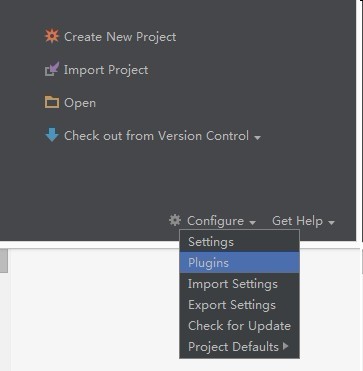Viewport: 363px width, 371px height.
Task: Click Check out from Version Control text
Action: click(x=156, y=136)
